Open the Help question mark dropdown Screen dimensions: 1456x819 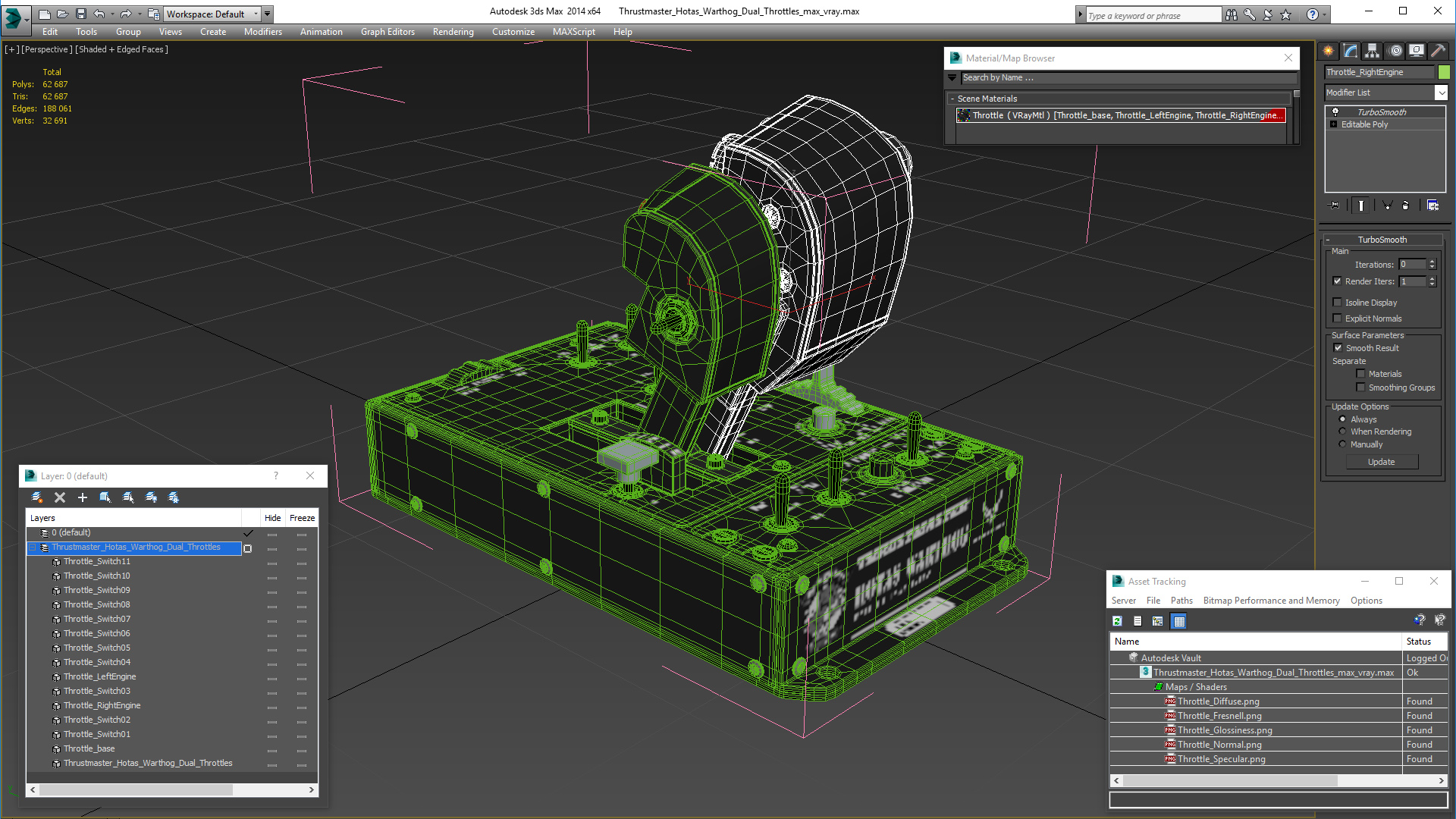(x=1325, y=14)
